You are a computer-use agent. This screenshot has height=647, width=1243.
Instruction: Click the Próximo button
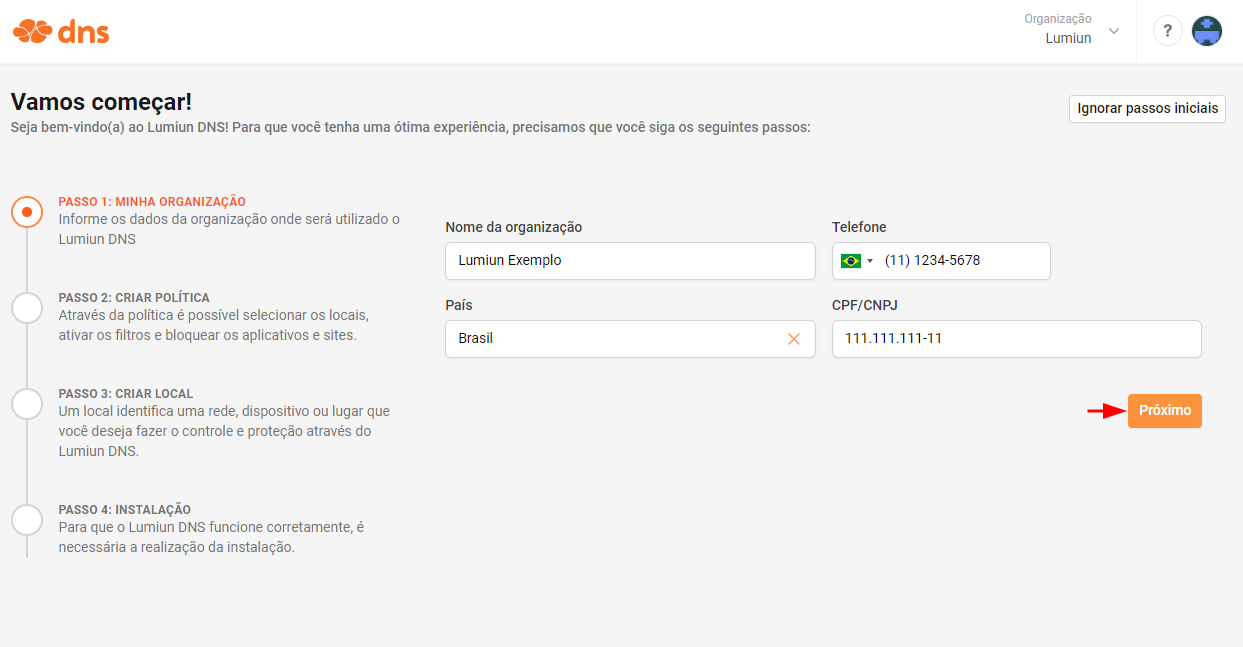click(1165, 411)
